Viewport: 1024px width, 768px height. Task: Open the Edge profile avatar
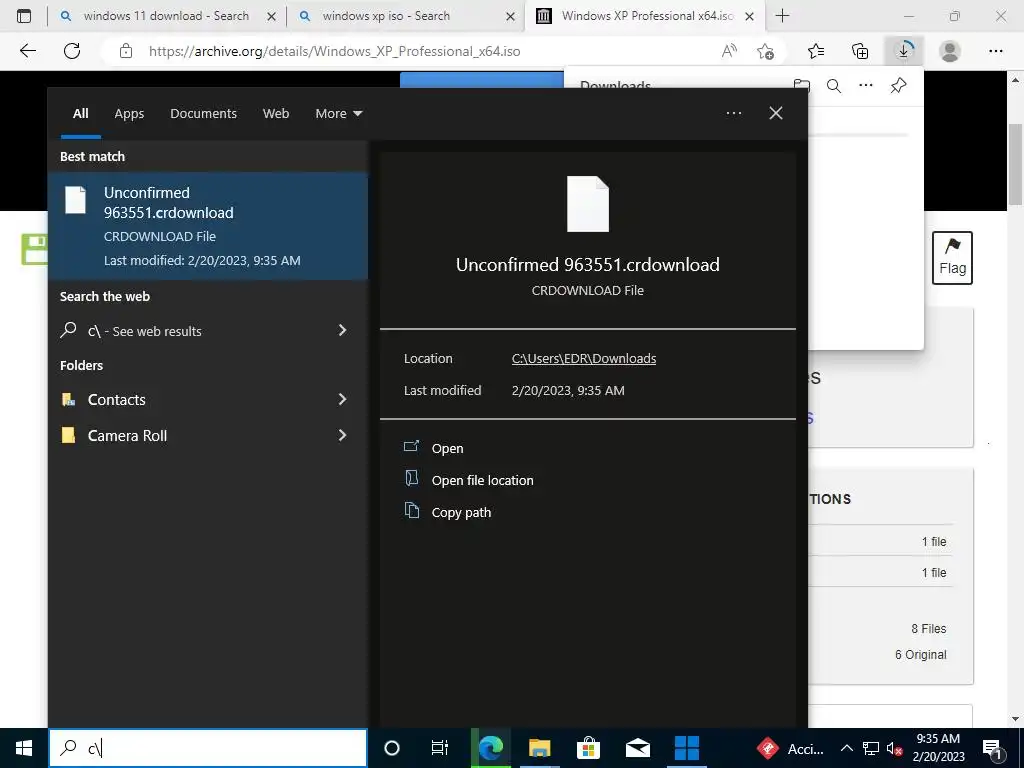950,51
